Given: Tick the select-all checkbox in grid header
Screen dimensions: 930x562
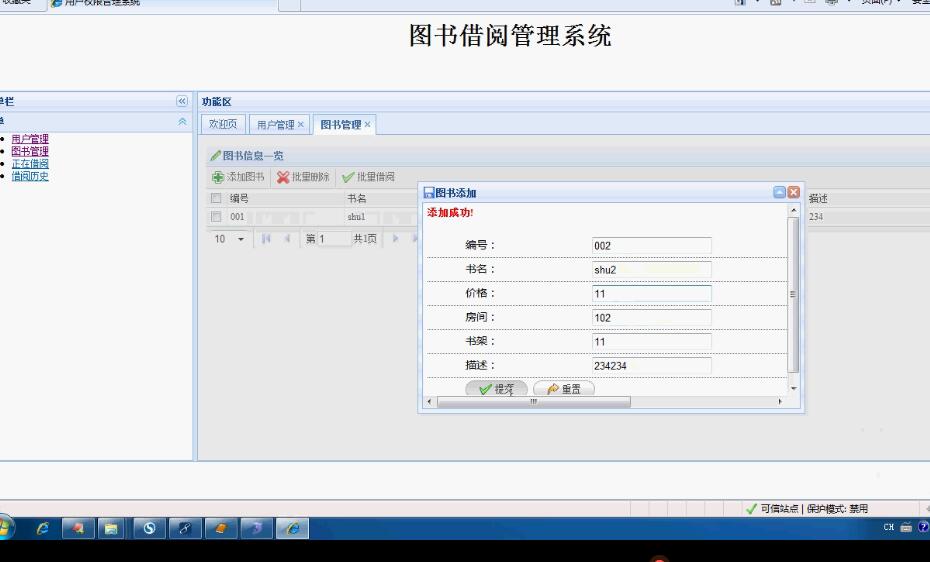Looking at the screenshot, I should coord(216,198).
